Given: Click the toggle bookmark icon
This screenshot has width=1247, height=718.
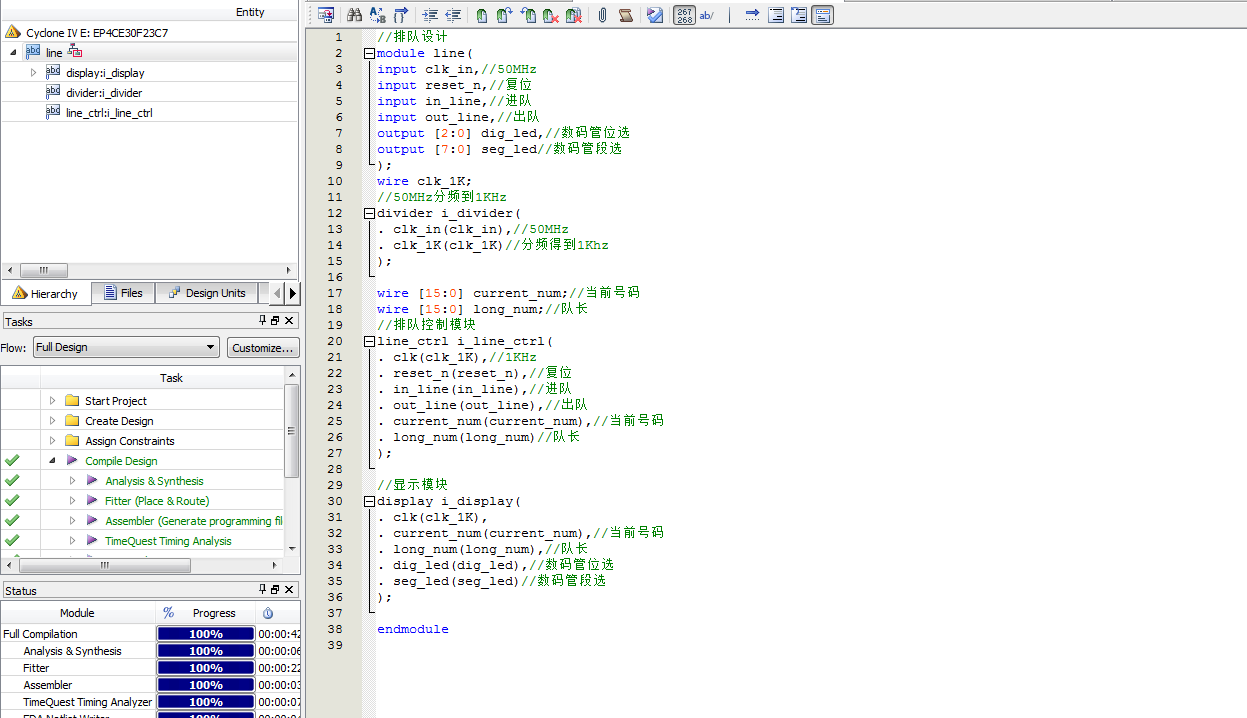Looking at the screenshot, I should tap(482, 15).
